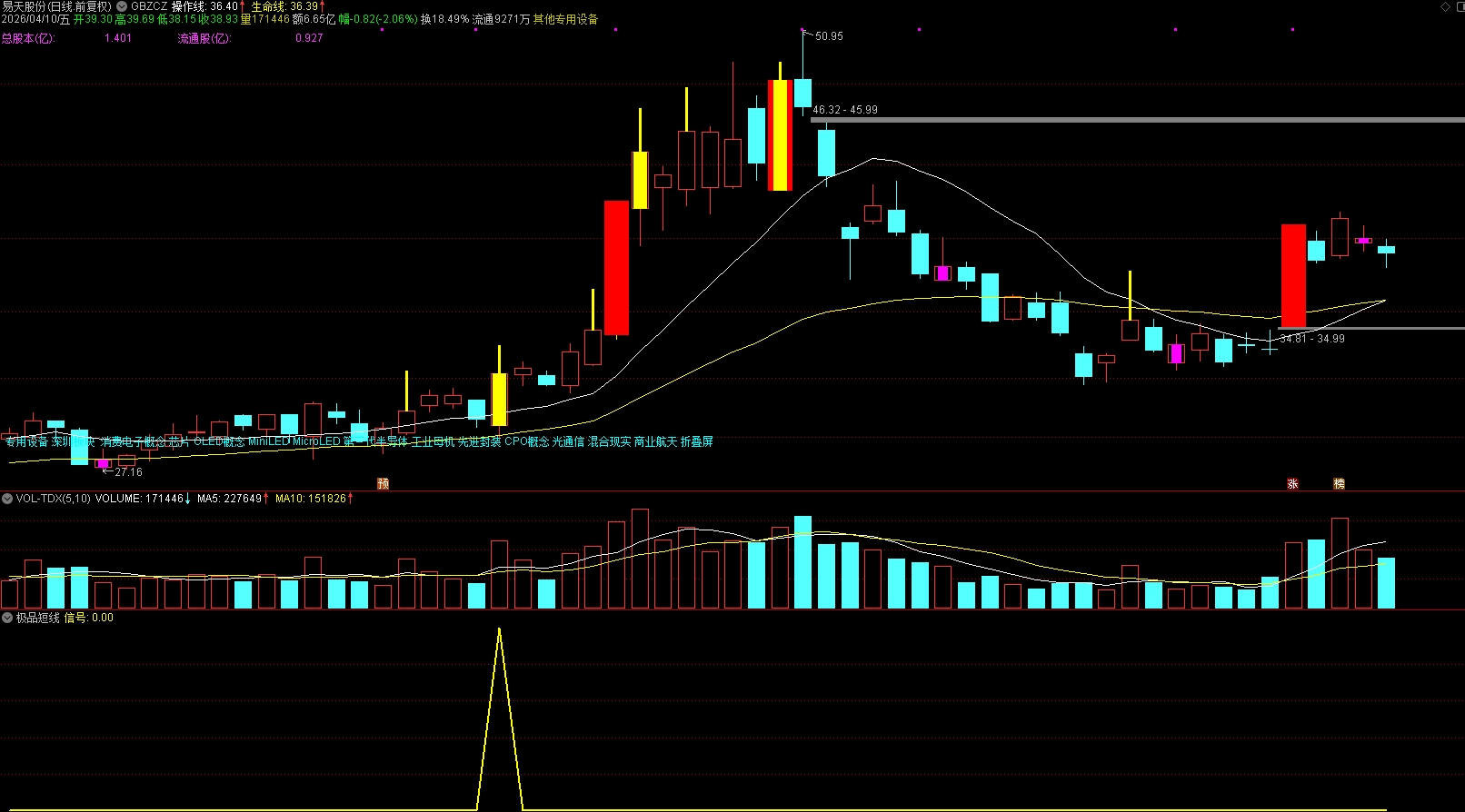
Task: Click the closing price 收38.93
Action: [218, 19]
